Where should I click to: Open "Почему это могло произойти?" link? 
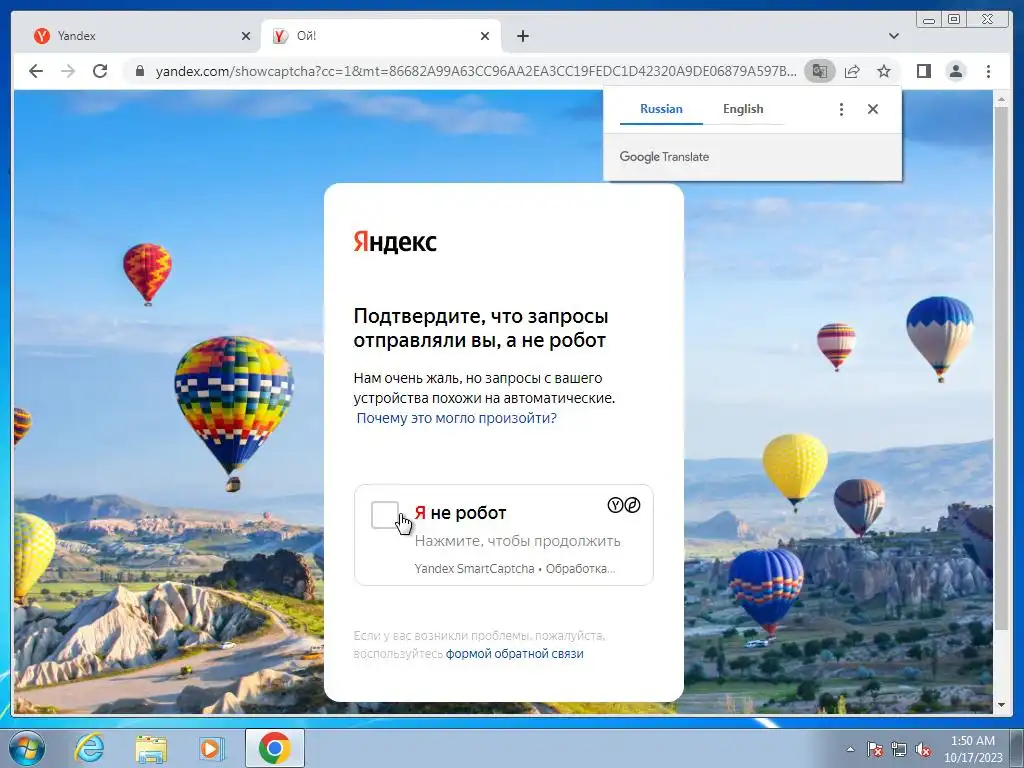(x=456, y=418)
